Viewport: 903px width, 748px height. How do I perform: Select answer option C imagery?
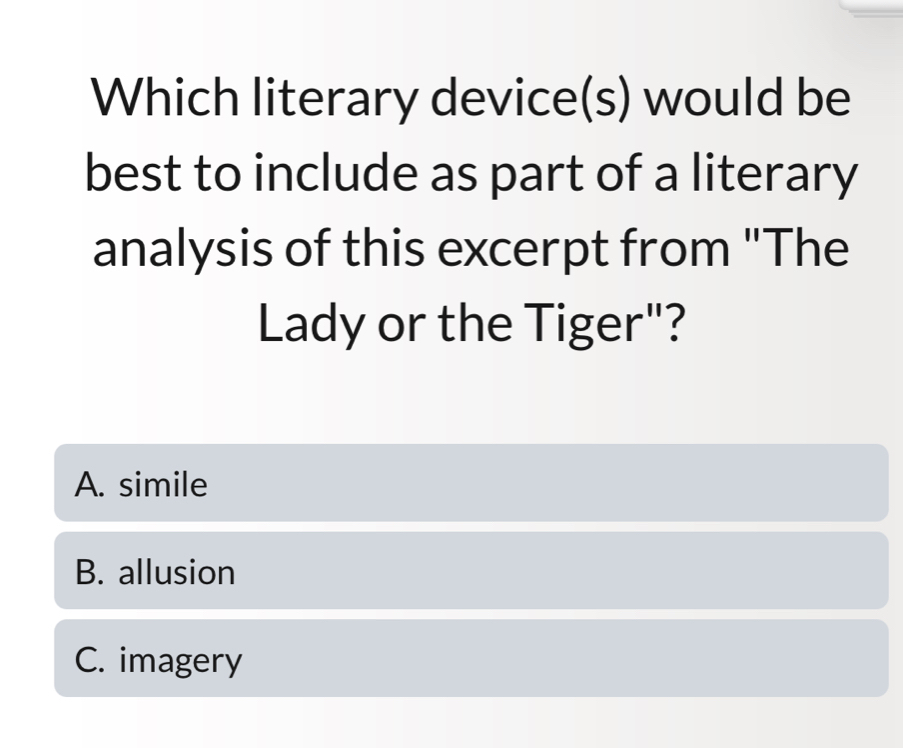pos(470,658)
